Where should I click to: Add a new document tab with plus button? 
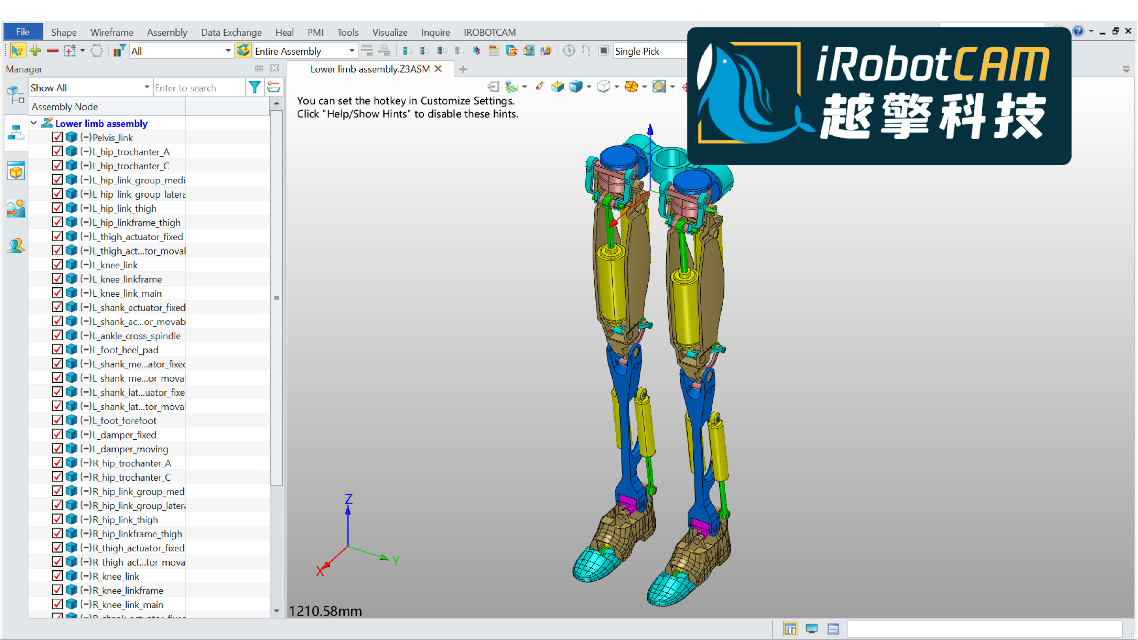[x=463, y=69]
